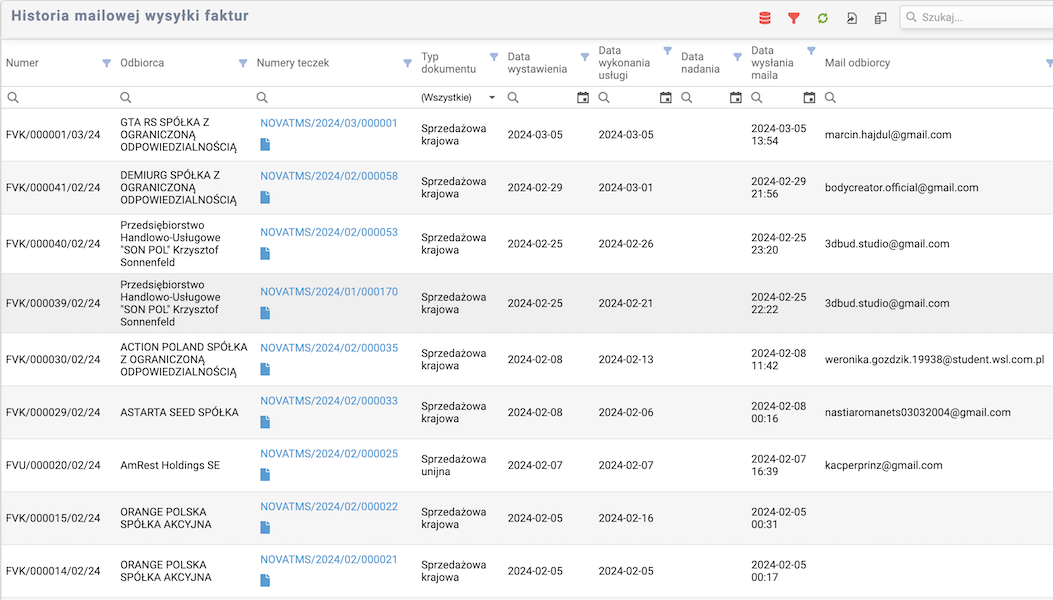Open filter funnel for Numery teczek column

[x=407, y=63]
